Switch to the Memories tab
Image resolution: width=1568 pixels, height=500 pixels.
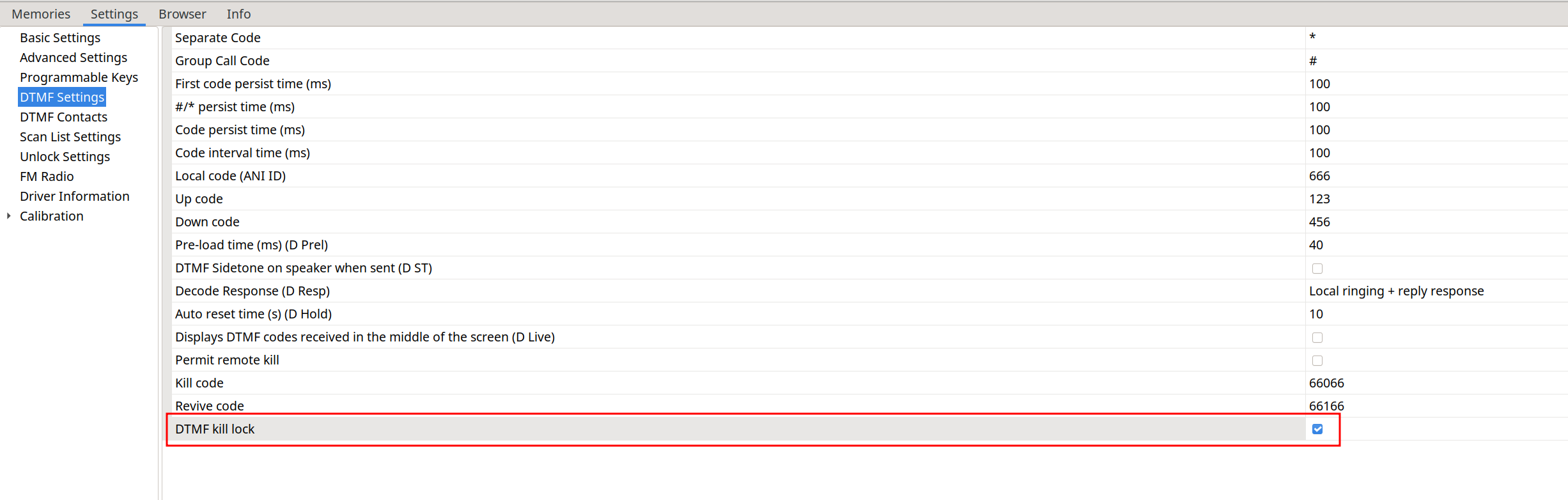point(41,14)
